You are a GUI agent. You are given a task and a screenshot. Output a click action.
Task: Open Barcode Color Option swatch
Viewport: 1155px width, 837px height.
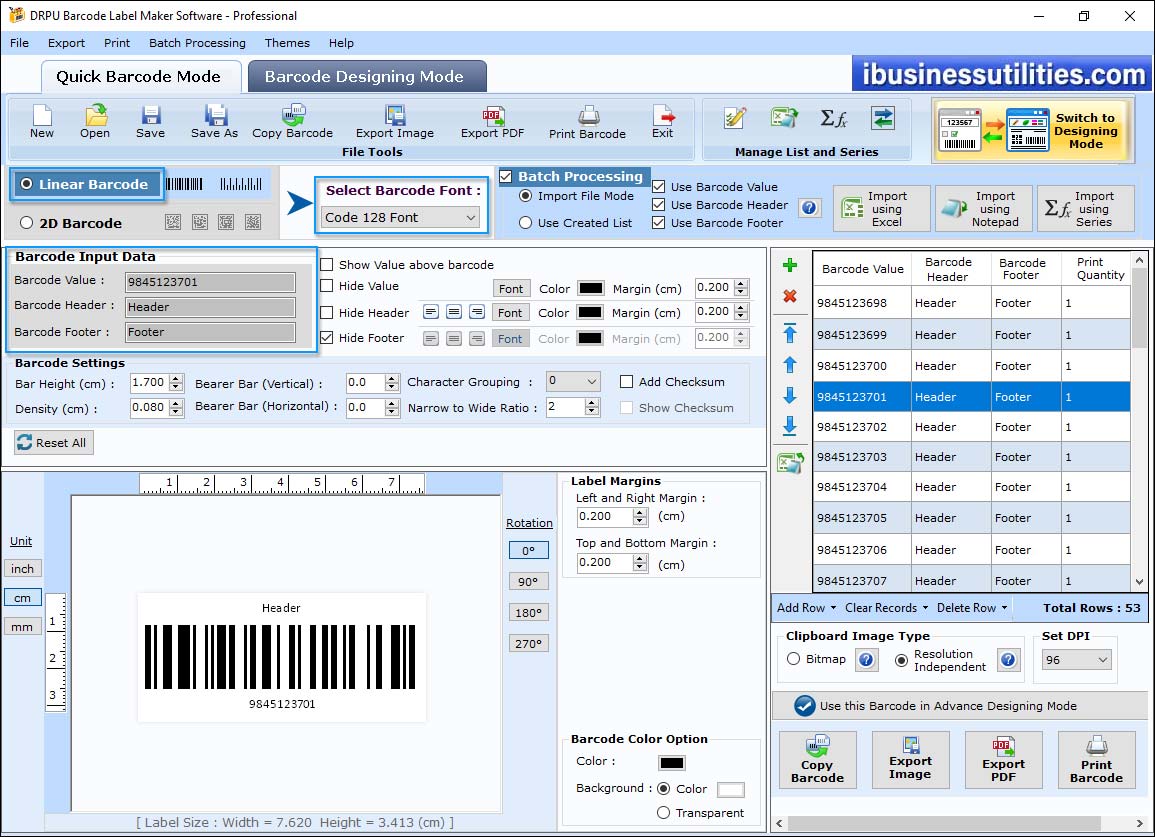672,763
